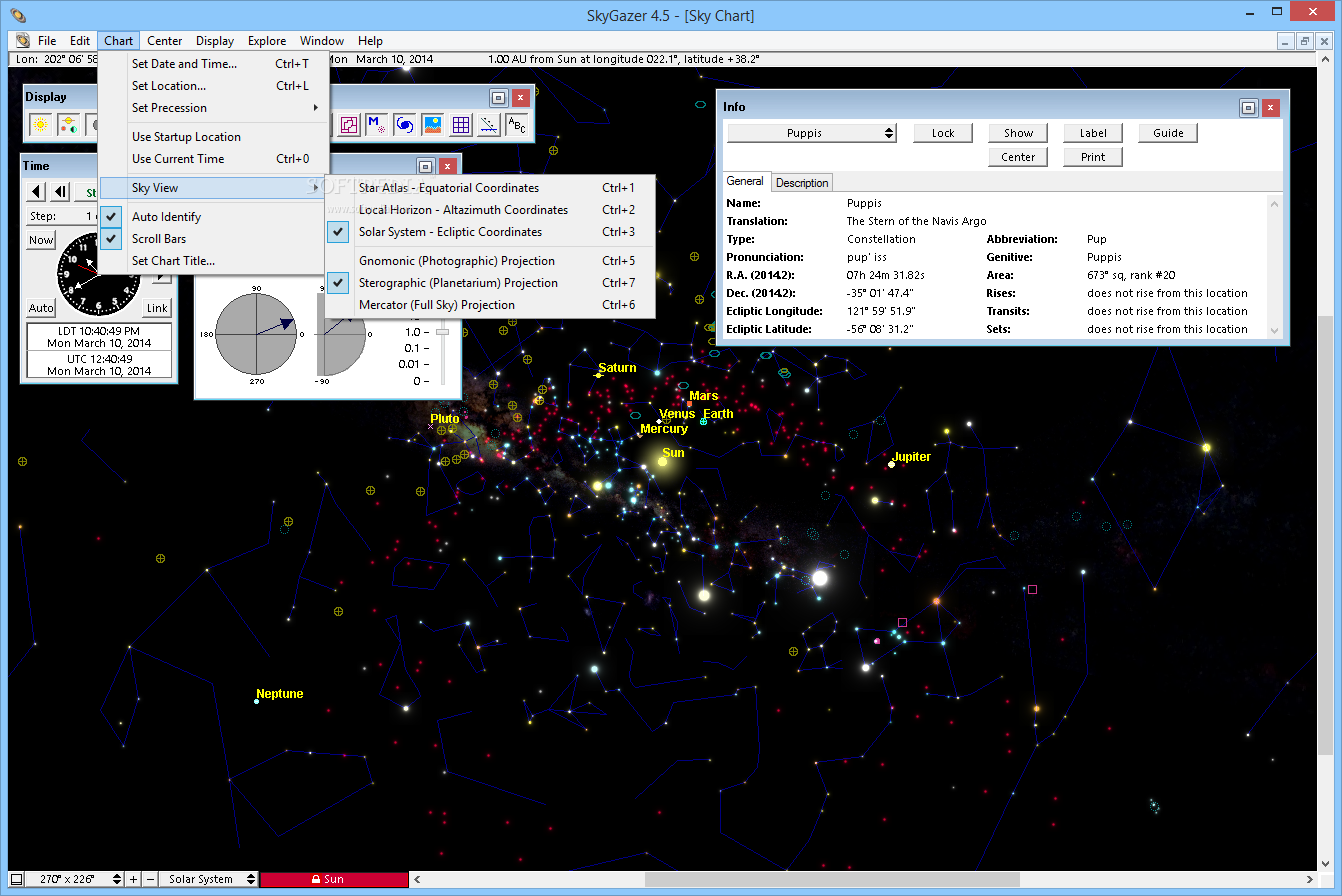Image resolution: width=1342 pixels, height=896 pixels.
Task: Open the Edit menu
Action: click(80, 41)
